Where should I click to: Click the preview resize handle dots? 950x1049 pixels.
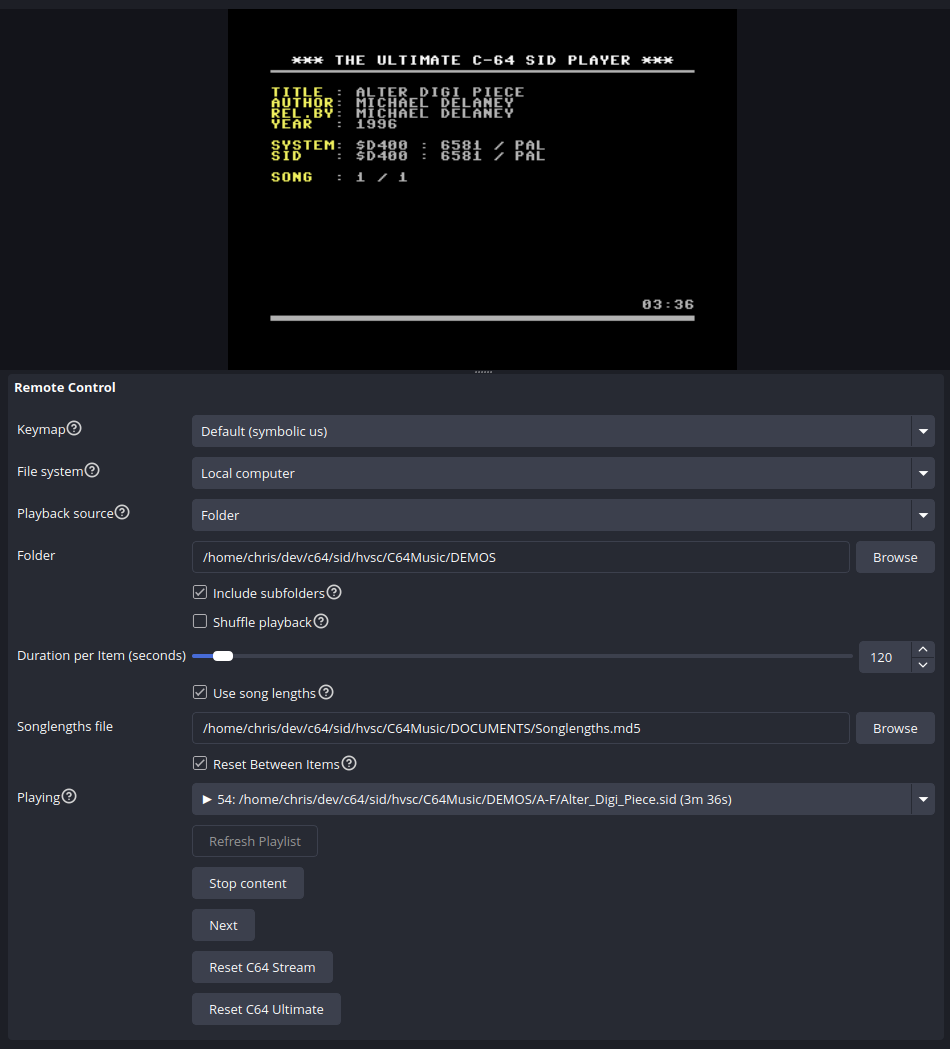coord(483,372)
